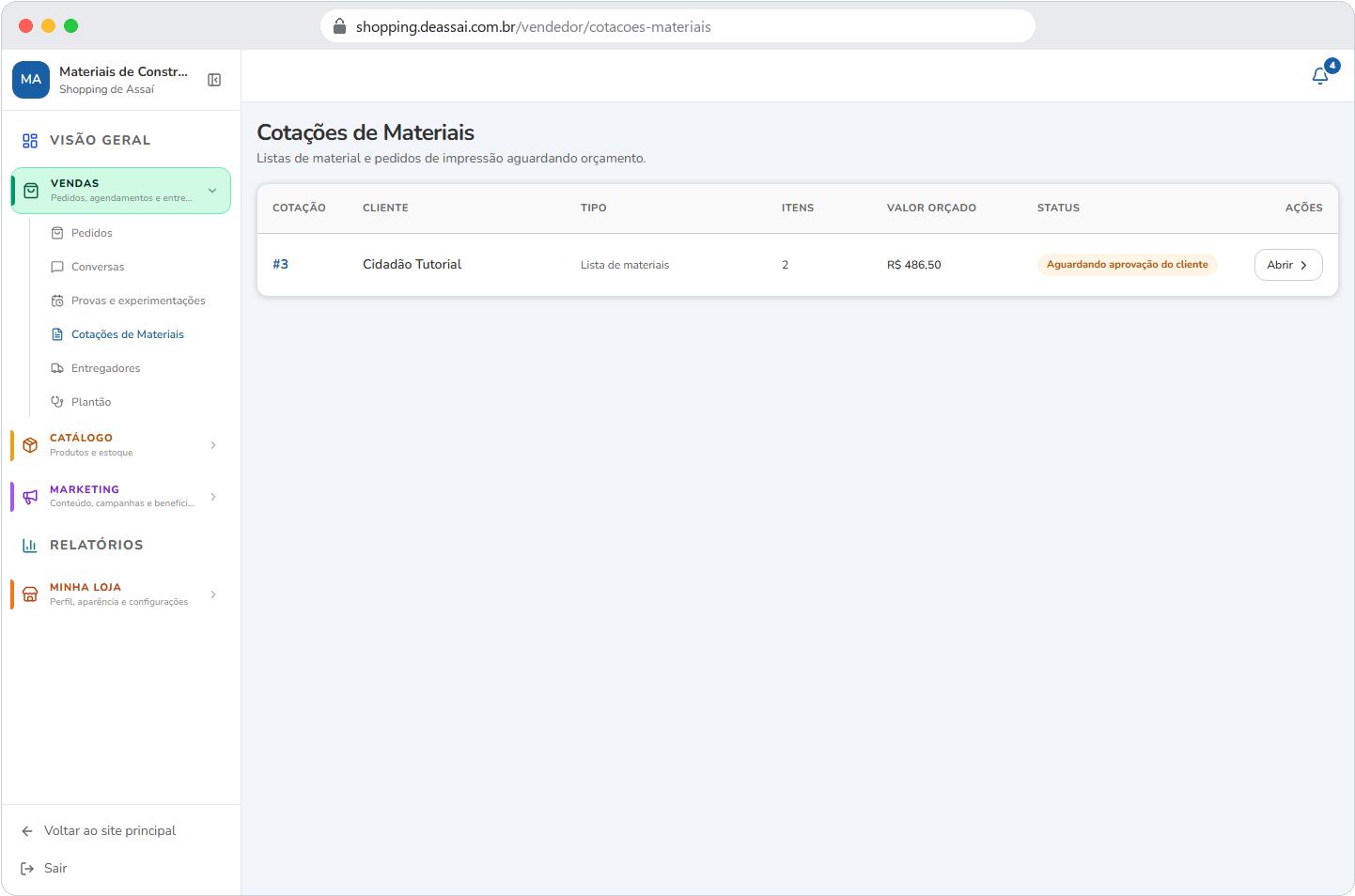
Task: Collapse the Vendas section chevron
Action: (212, 191)
